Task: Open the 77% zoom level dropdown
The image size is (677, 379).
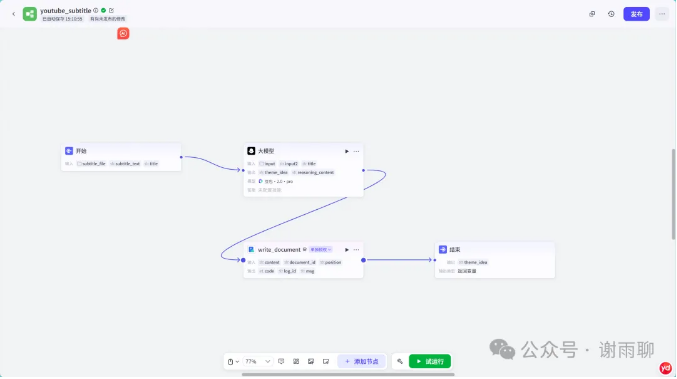Action: click(258, 361)
